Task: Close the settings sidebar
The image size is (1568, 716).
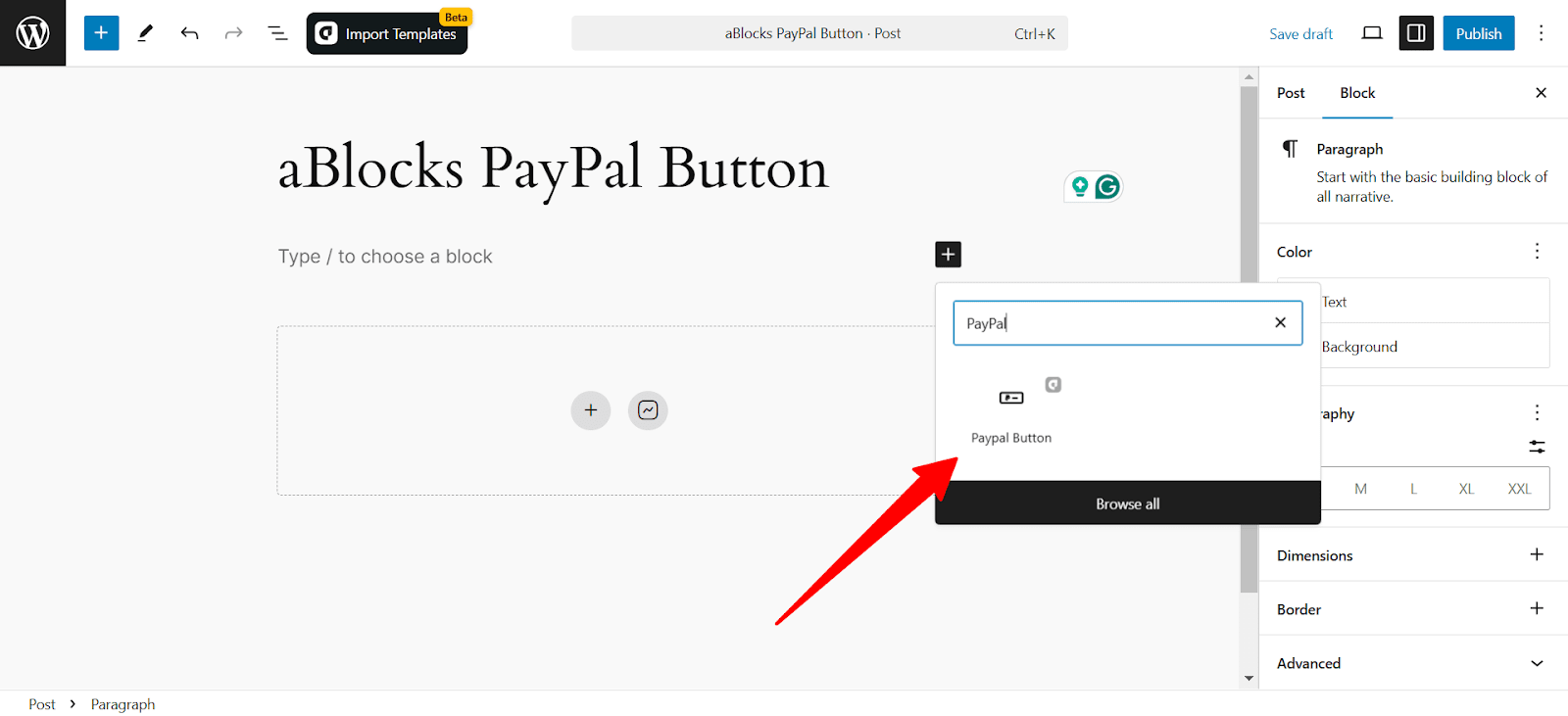Action: (x=1541, y=93)
